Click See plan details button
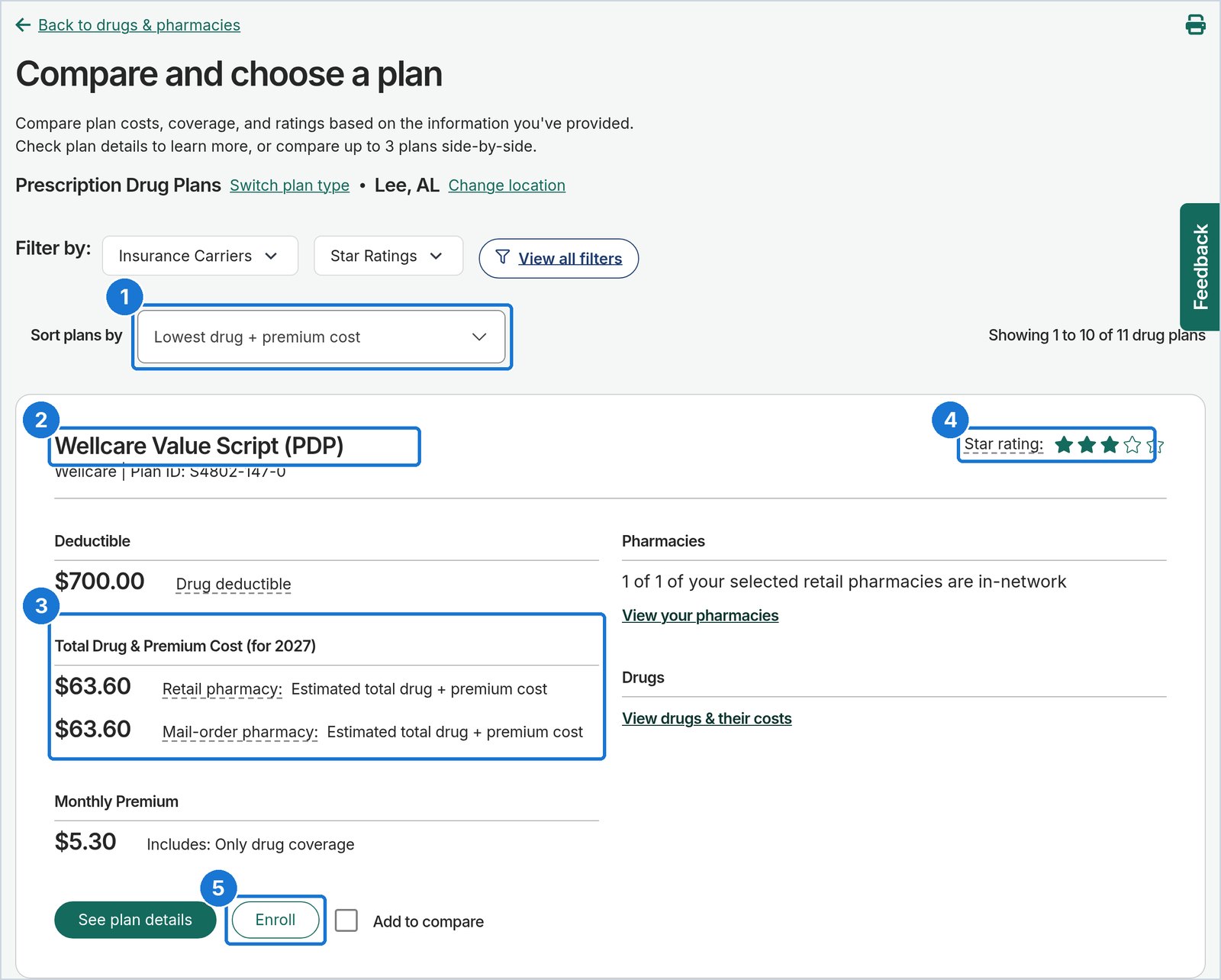 (135, 920)
